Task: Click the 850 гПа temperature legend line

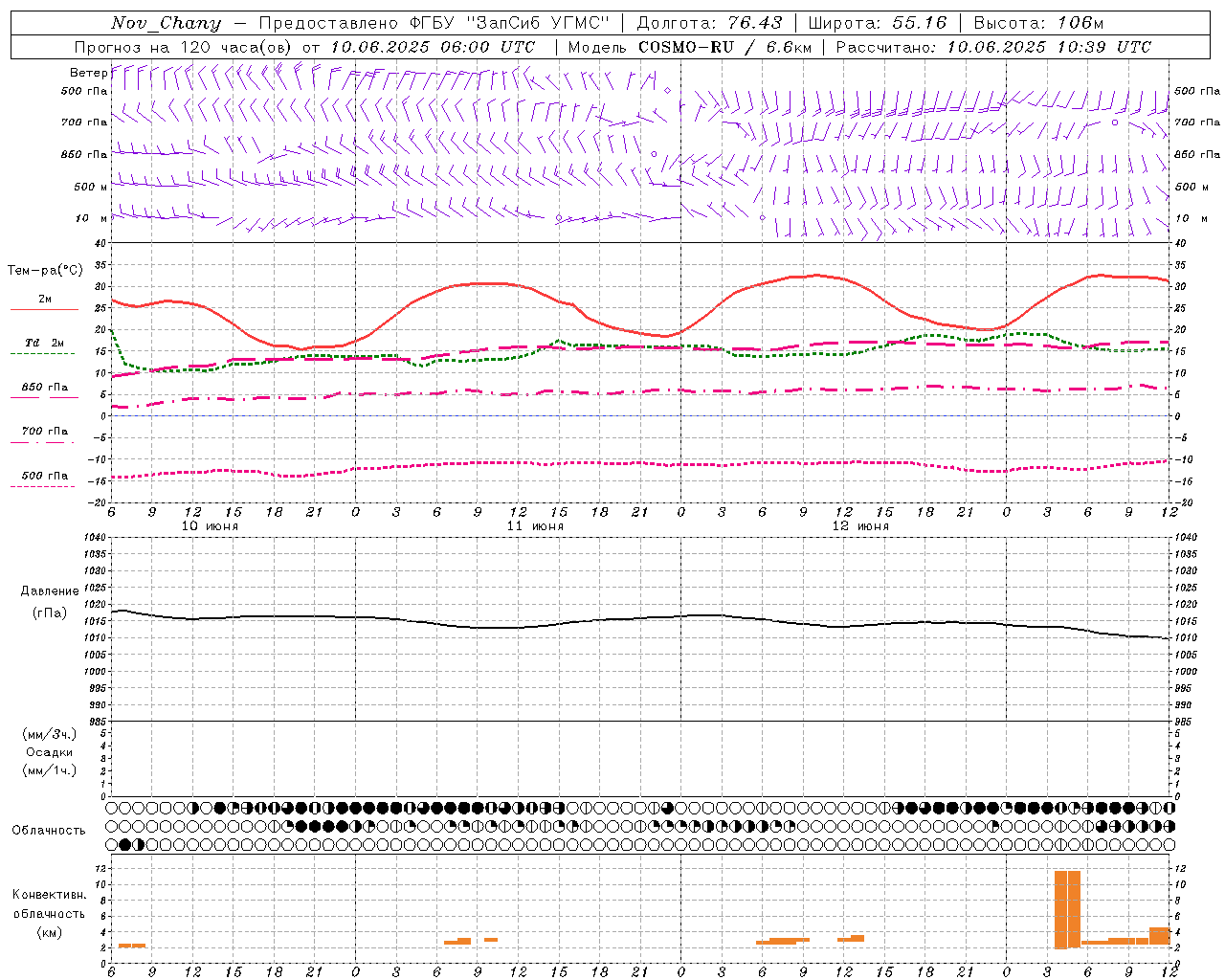Action: click(44, 396)
